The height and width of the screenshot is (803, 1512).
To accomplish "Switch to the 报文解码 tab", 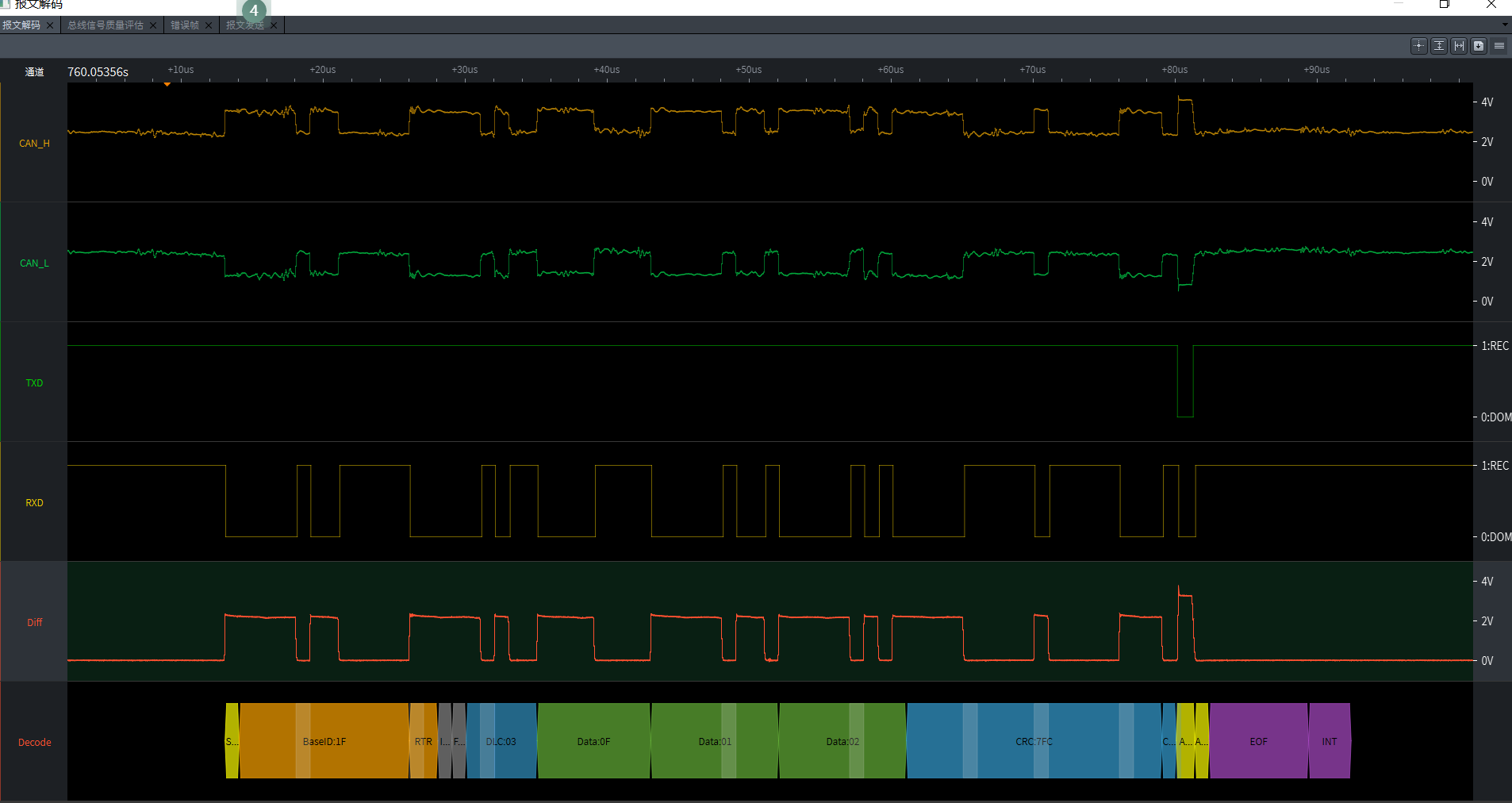I will click(21, 25).
